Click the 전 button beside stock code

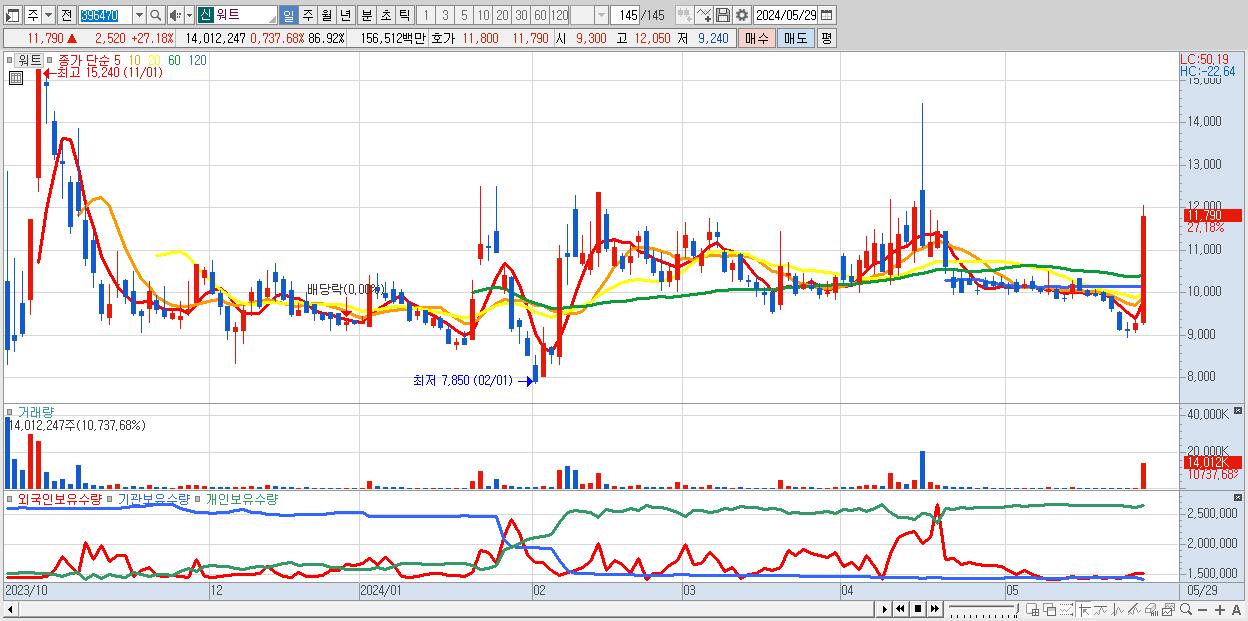tap(66, 16)
